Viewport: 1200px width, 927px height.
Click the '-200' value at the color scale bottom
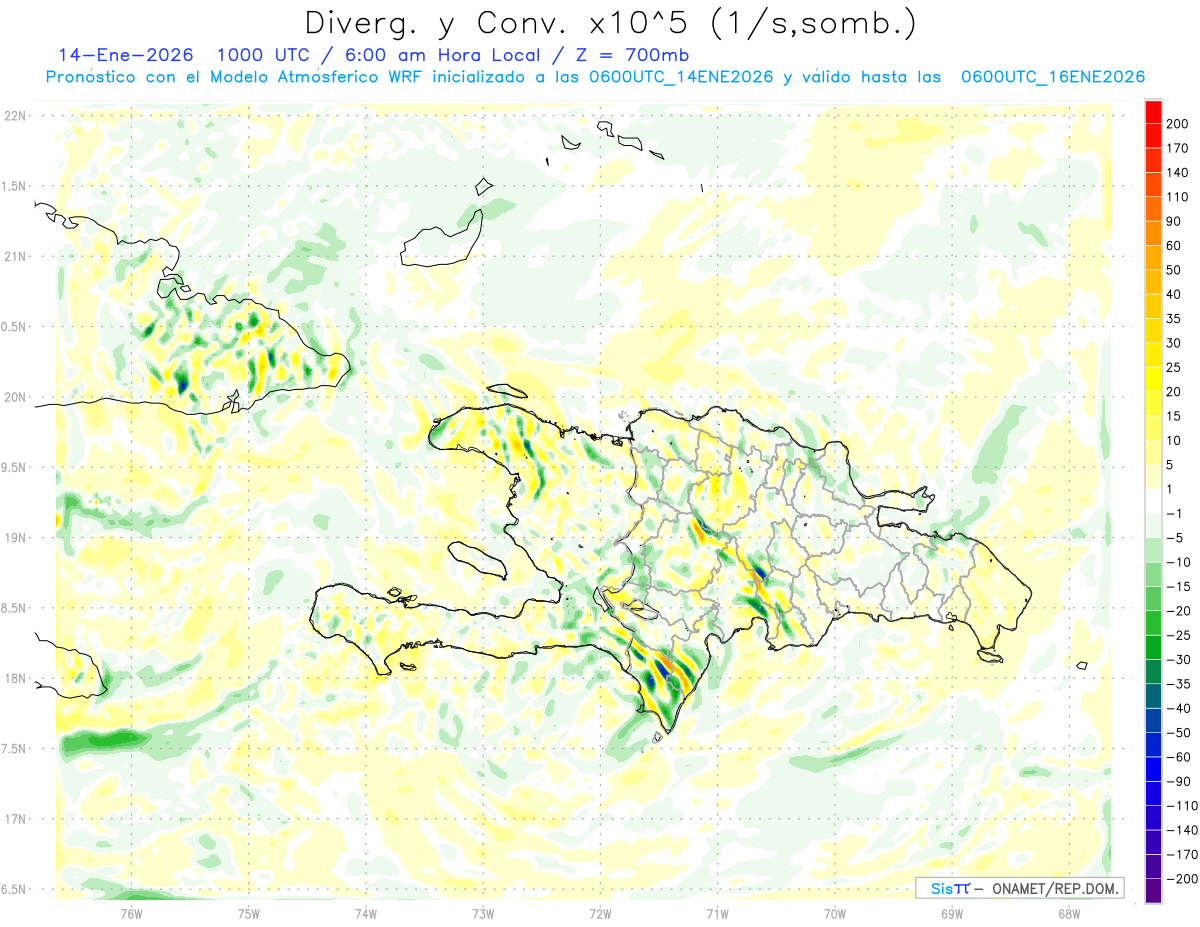click(x=1182, y=878)
